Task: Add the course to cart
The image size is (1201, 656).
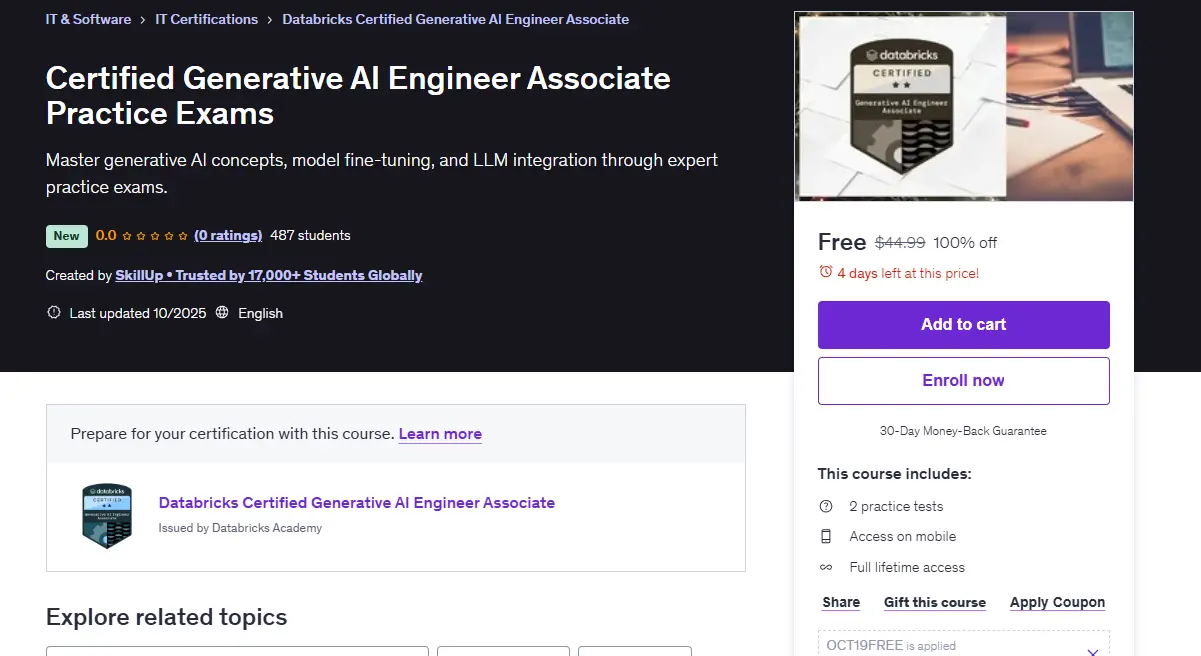Action: [964, 325]
